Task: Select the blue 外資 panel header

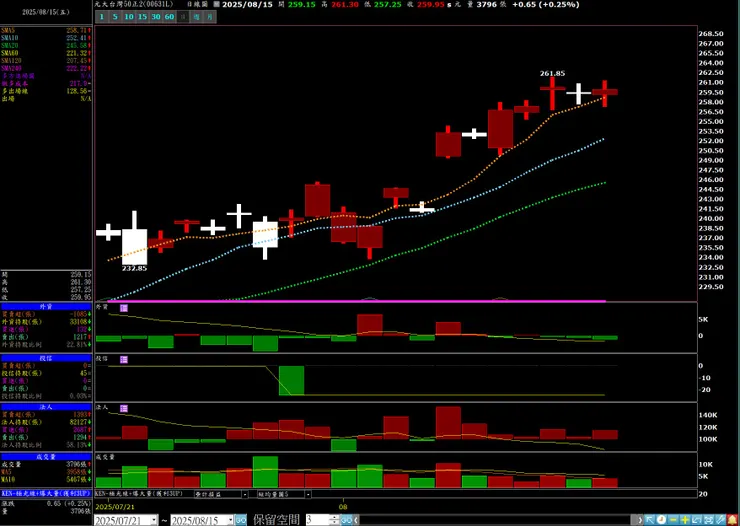Action: pyautogui.click(x=46, y=306)
